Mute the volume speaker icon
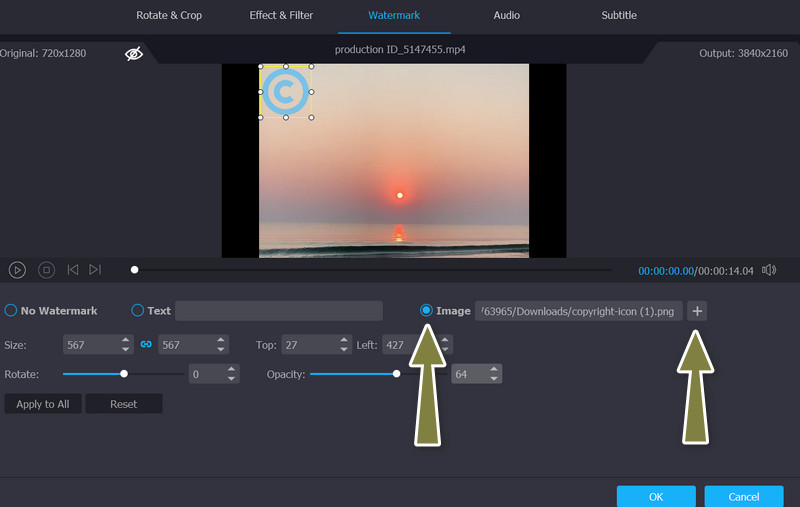 pos(769,270)
